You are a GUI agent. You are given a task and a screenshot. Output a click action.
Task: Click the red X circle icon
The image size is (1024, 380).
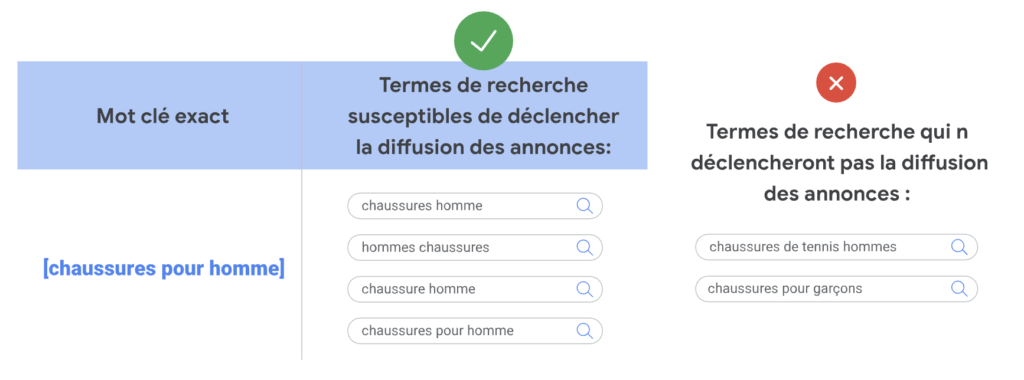click(836, 83)
